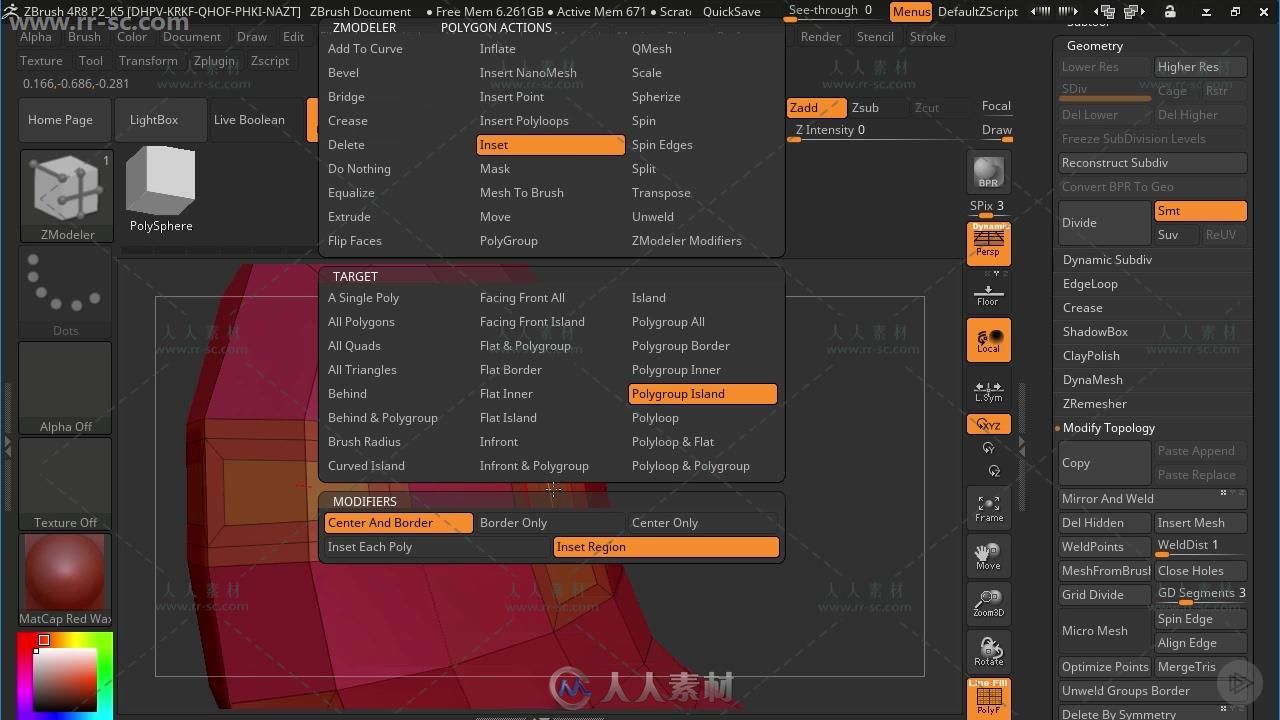Viewport: 1280px width, 720px height.
Task: Choose Inset polygon action
Action: [551, 145]
